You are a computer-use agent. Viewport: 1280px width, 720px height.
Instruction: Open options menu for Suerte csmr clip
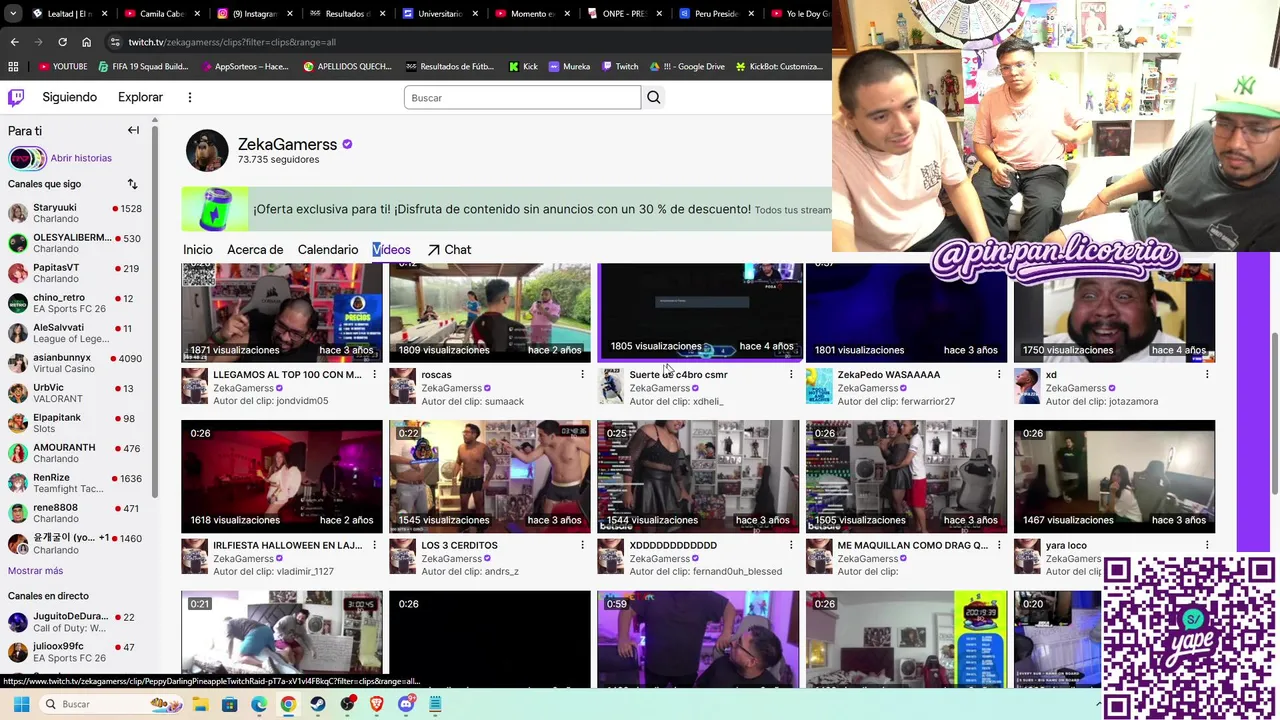coord(790,375)
